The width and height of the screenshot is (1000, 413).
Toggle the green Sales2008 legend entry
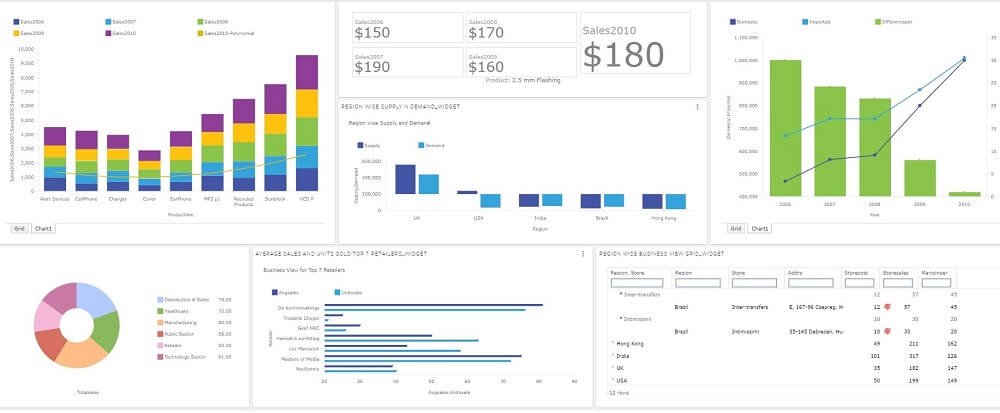[212, 22]
